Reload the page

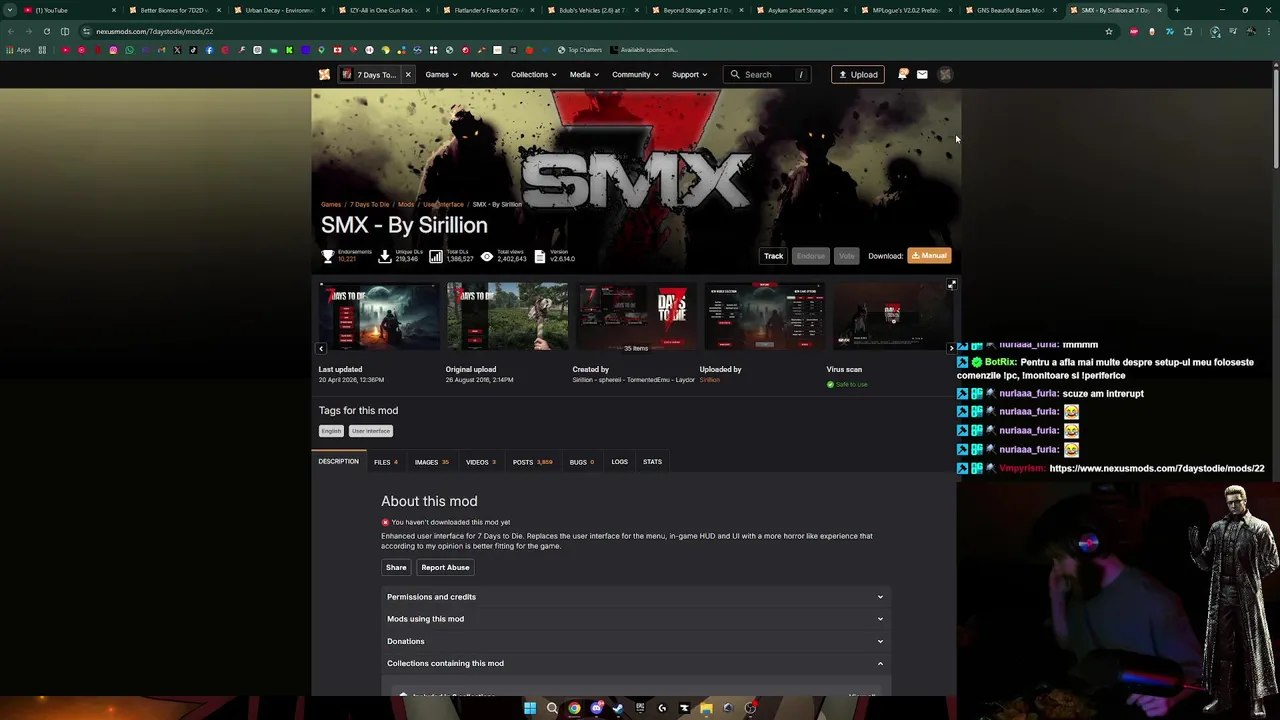click(x=46, y=31)
